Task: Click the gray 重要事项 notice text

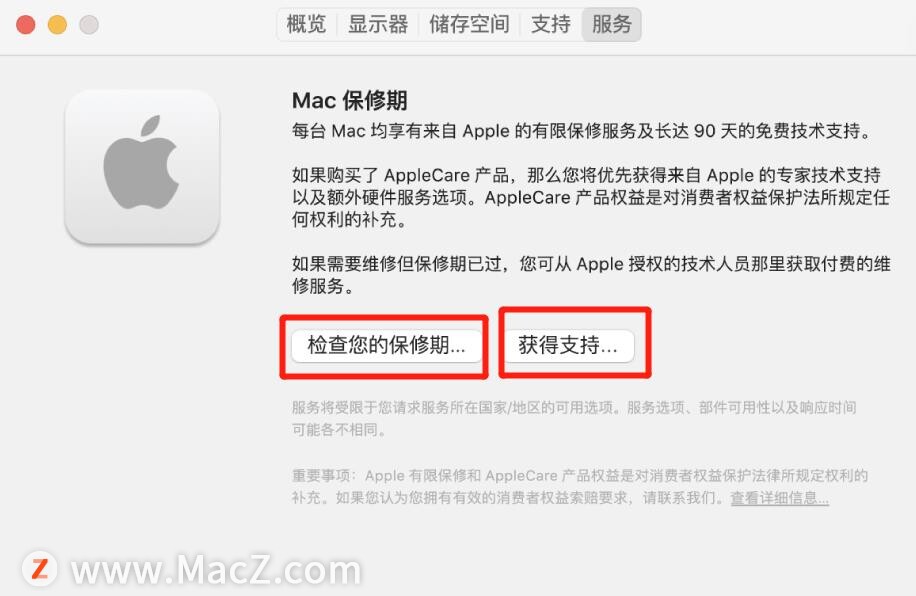Action: pos(580,486)
